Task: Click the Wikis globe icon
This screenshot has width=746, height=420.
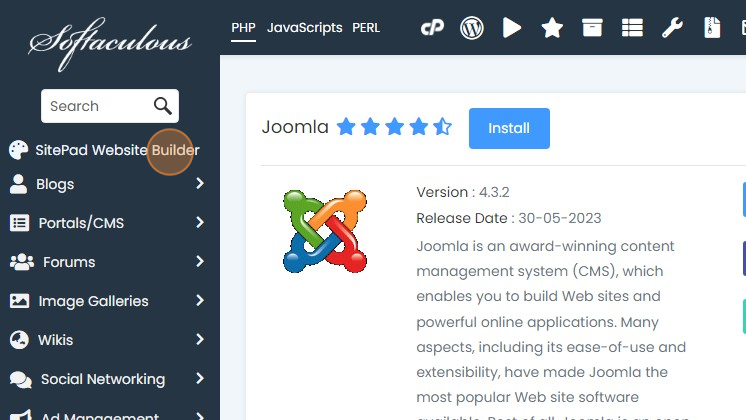Action: (x=20, y=340)
